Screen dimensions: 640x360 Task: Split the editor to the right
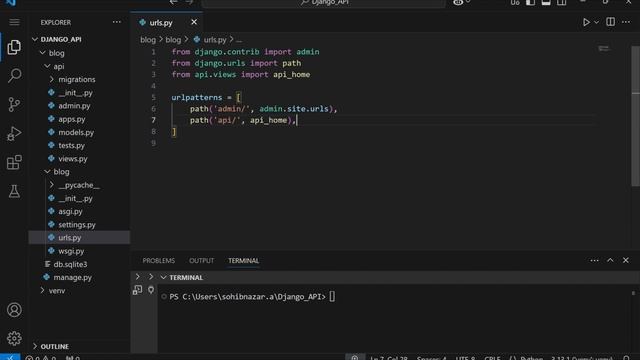point(610,22)
